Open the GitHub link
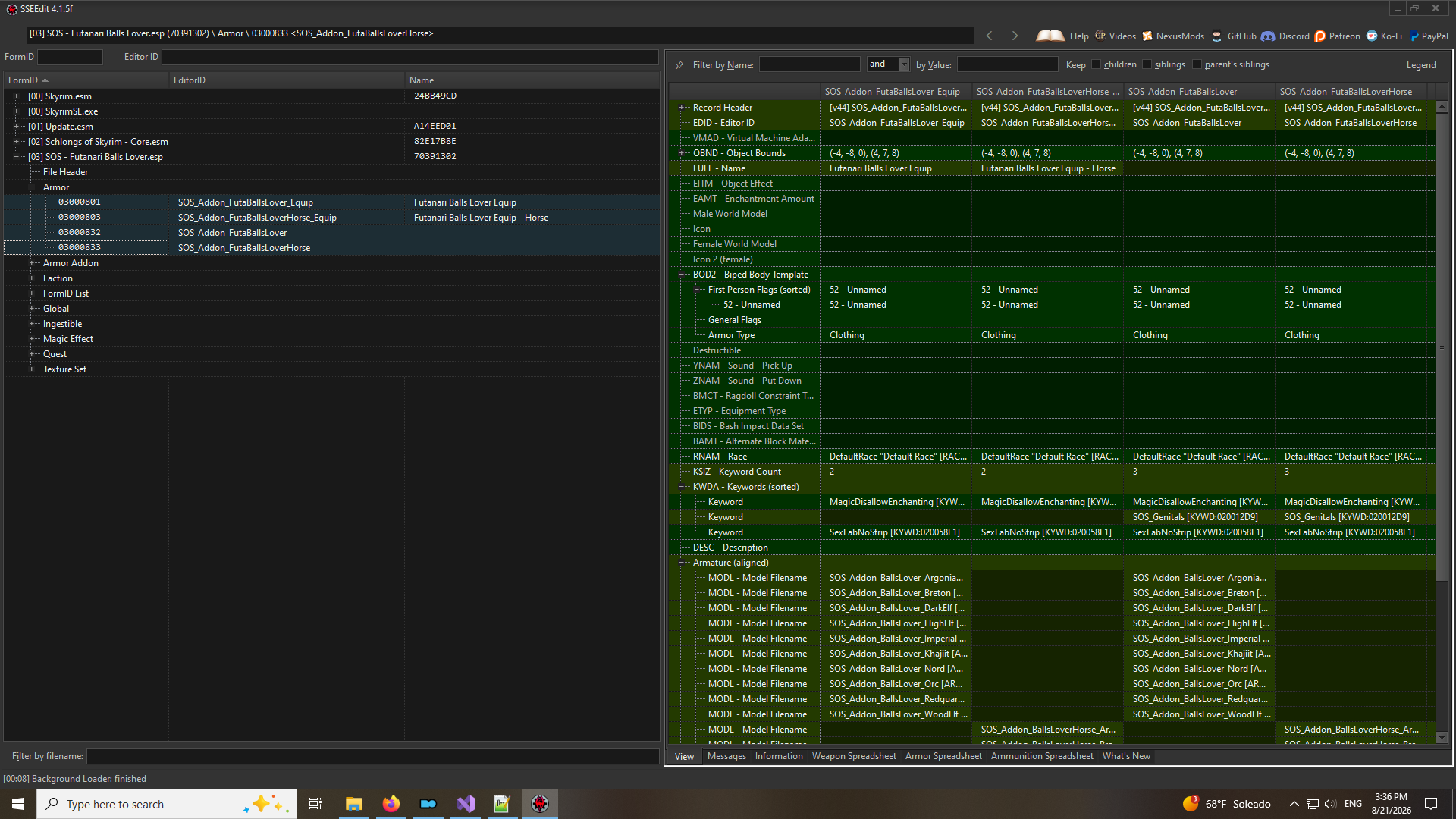Viewport: 1456px width, 819px height. click(x=1234, y=36)
